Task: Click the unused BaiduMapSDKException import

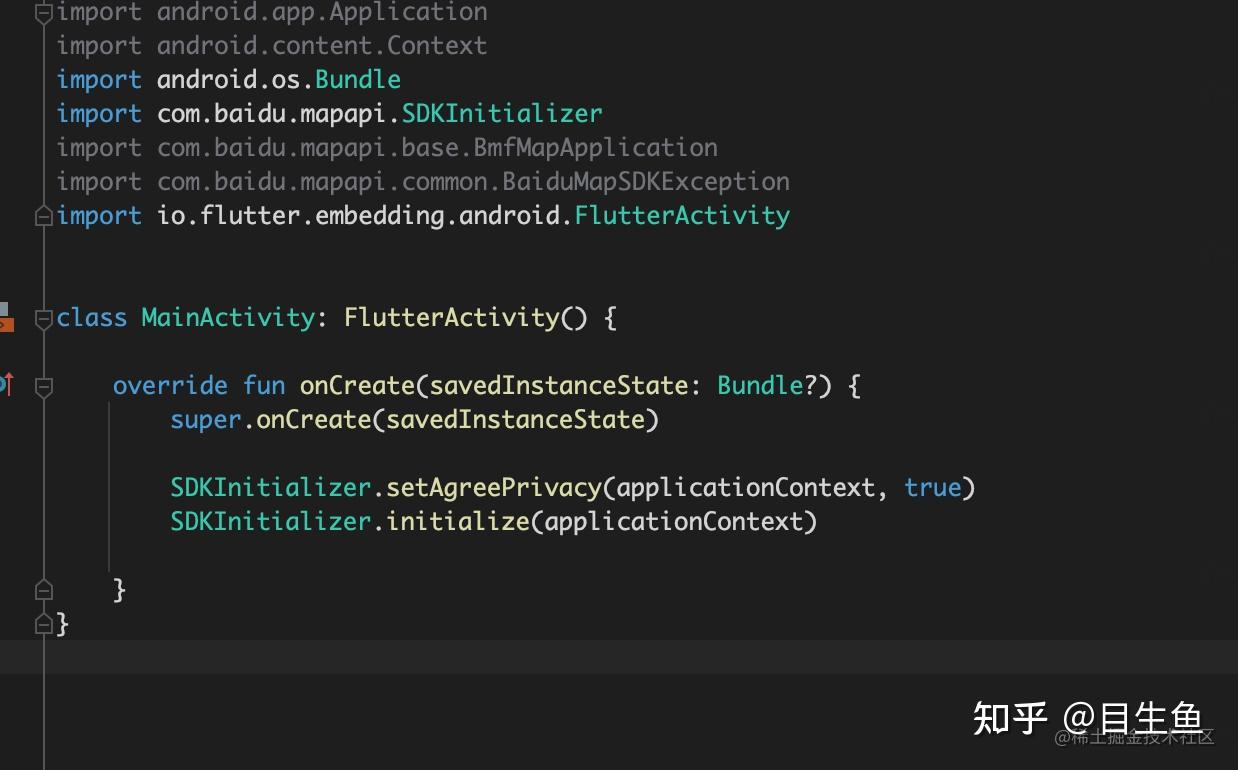Action: pos(646,181)
